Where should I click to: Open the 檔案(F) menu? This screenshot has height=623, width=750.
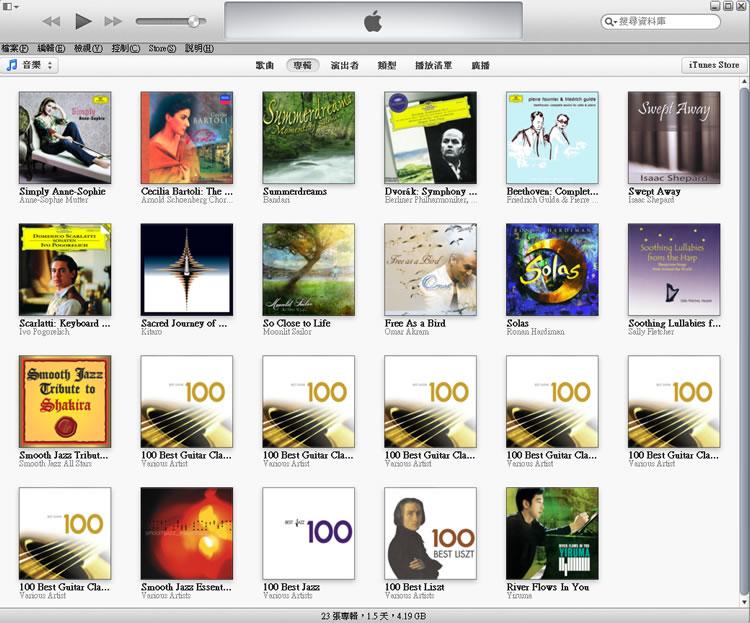click(14, 48)
